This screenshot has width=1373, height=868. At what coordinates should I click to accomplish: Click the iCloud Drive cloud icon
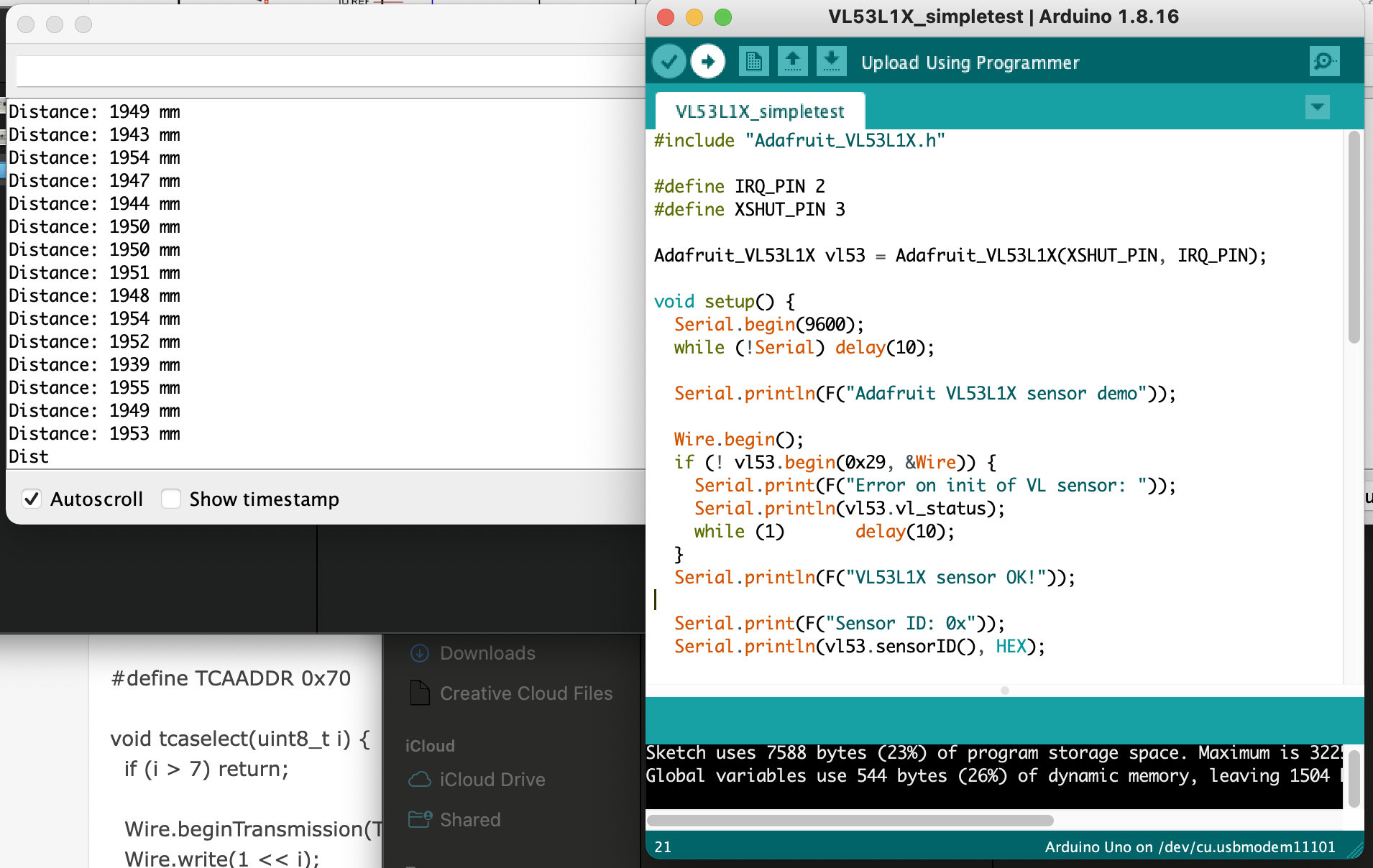pyautogui.click(x=420, y=780)
